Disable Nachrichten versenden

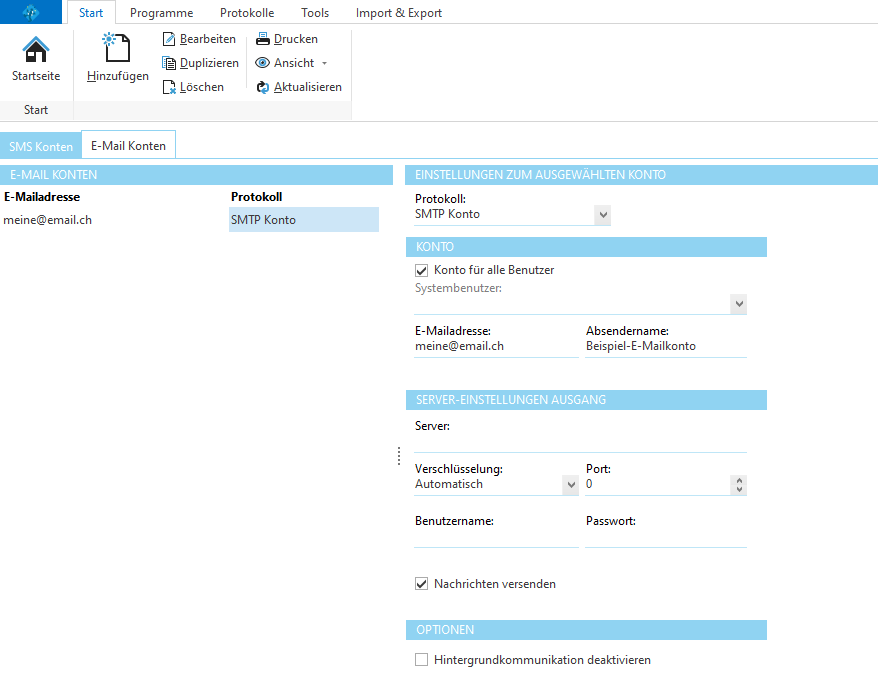click(x=421, y=583)
